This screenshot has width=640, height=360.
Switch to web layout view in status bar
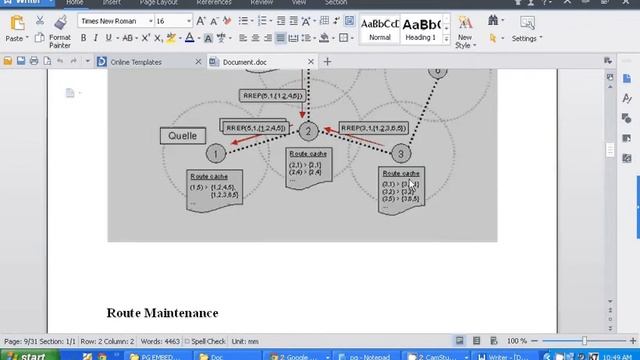(493, 341)
